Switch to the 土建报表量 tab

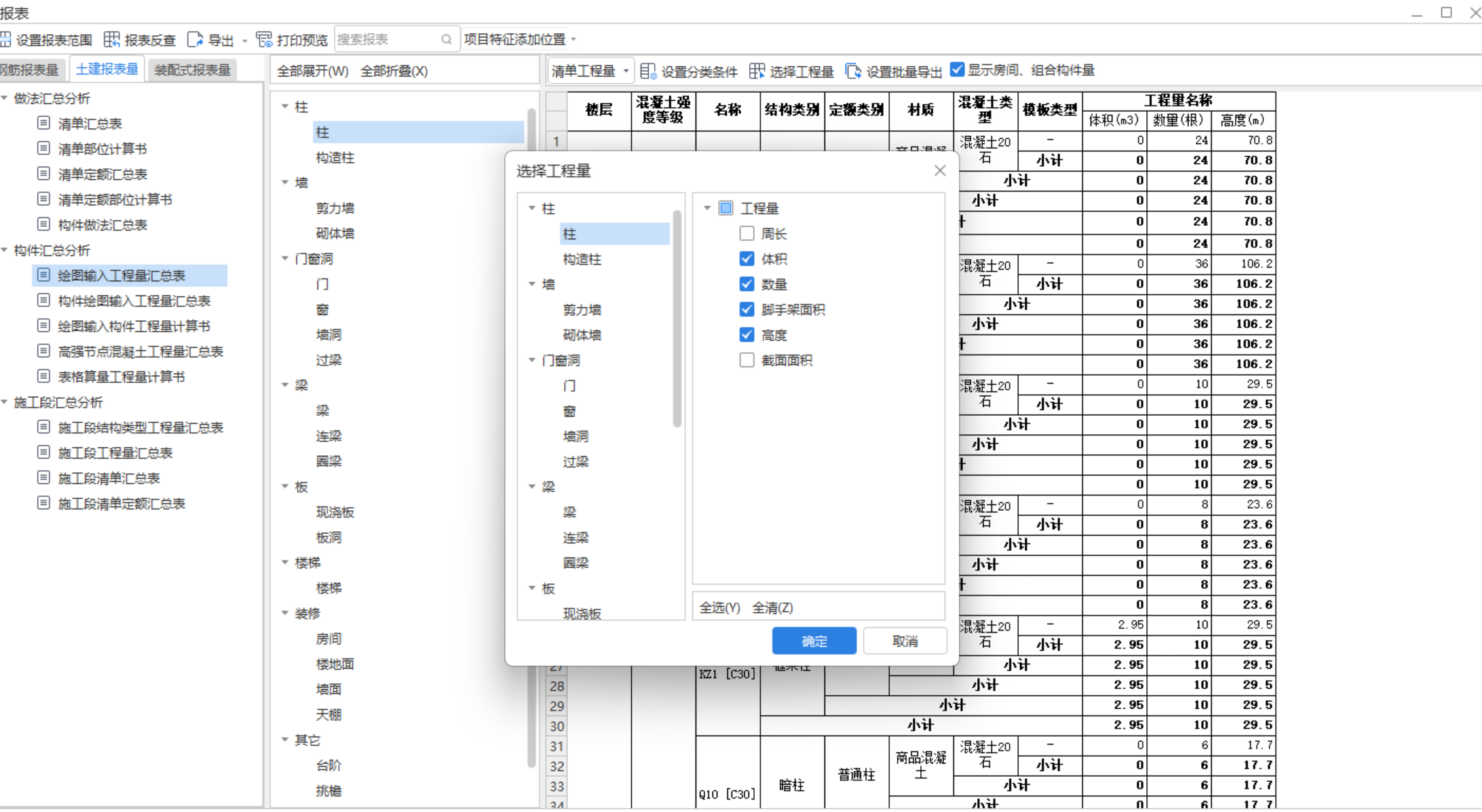pos(107,69)
